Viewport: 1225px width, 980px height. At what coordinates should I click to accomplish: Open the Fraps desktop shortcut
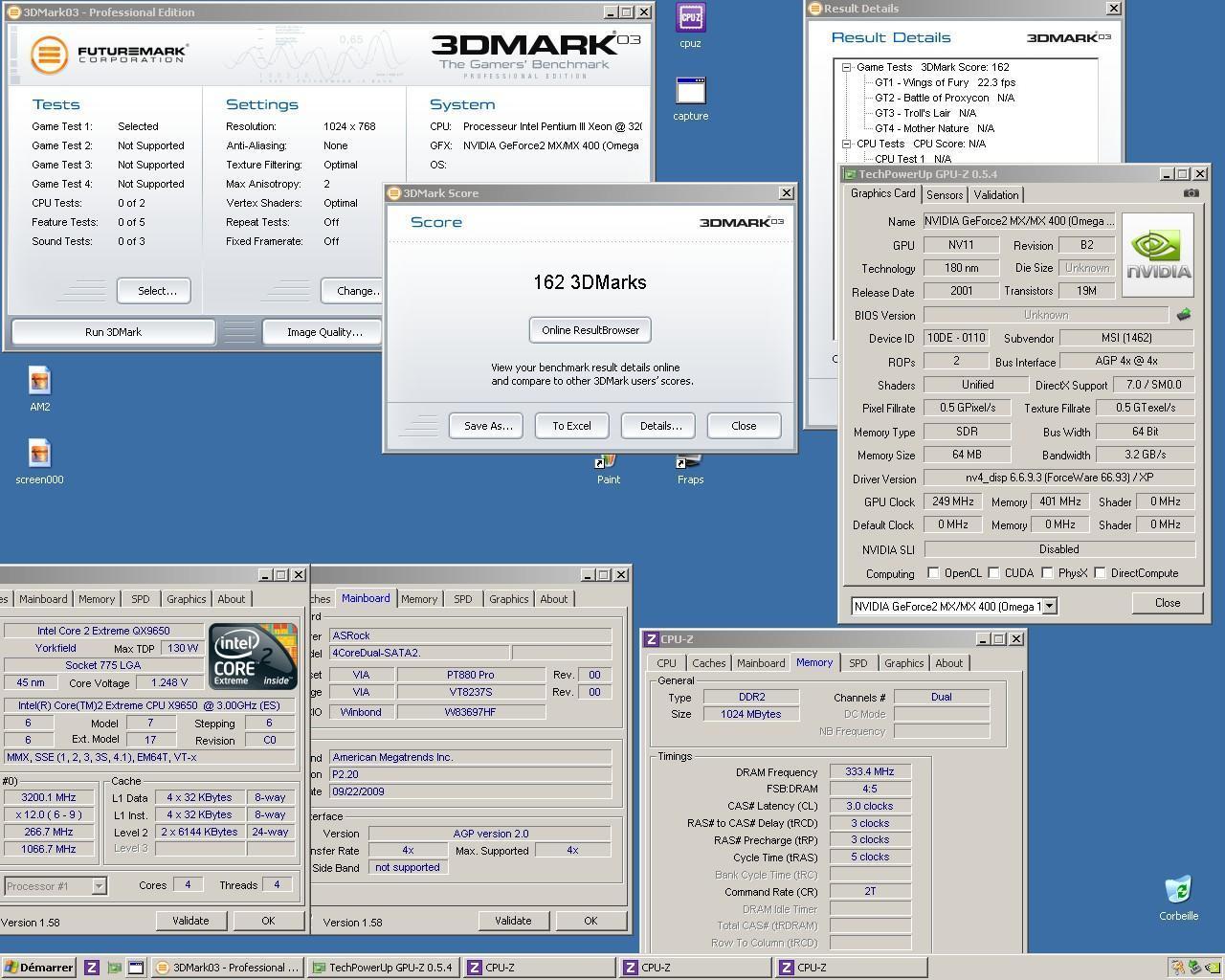point(690,462)
